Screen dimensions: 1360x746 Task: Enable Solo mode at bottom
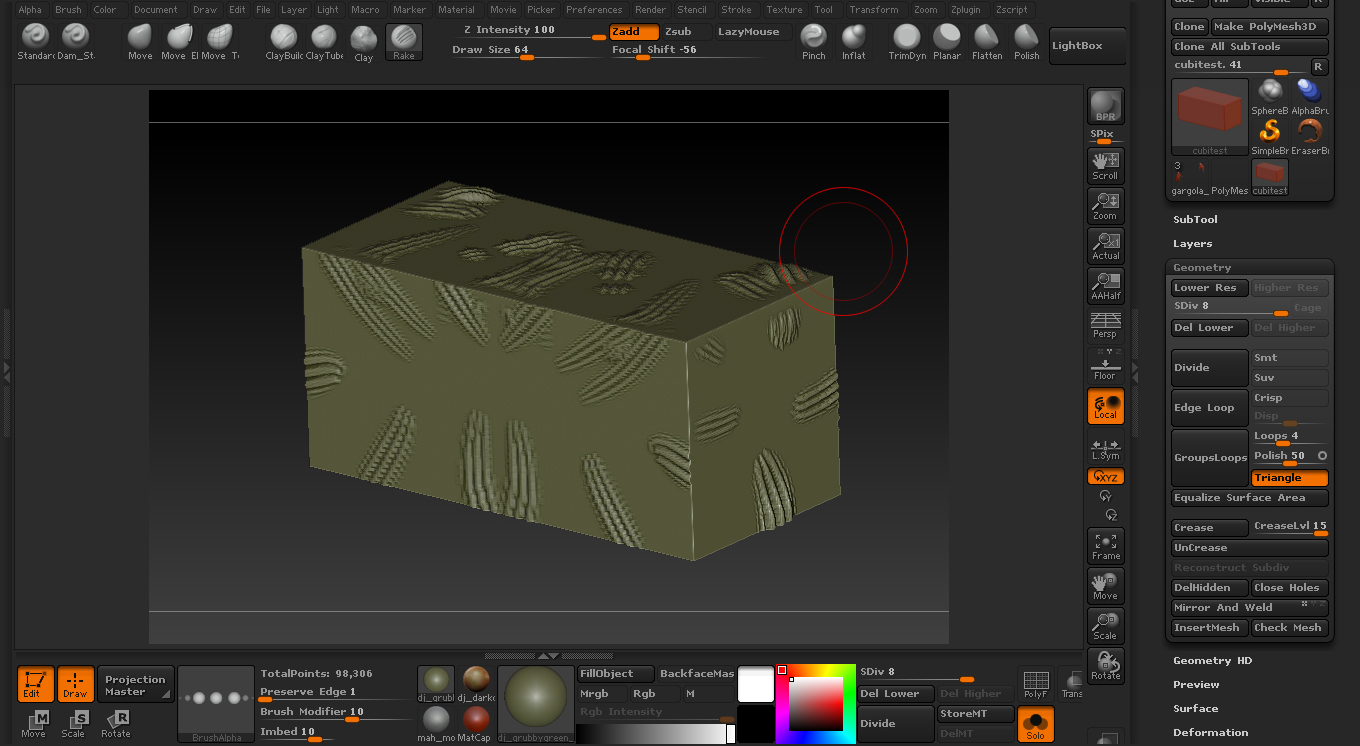[1035, 724]
